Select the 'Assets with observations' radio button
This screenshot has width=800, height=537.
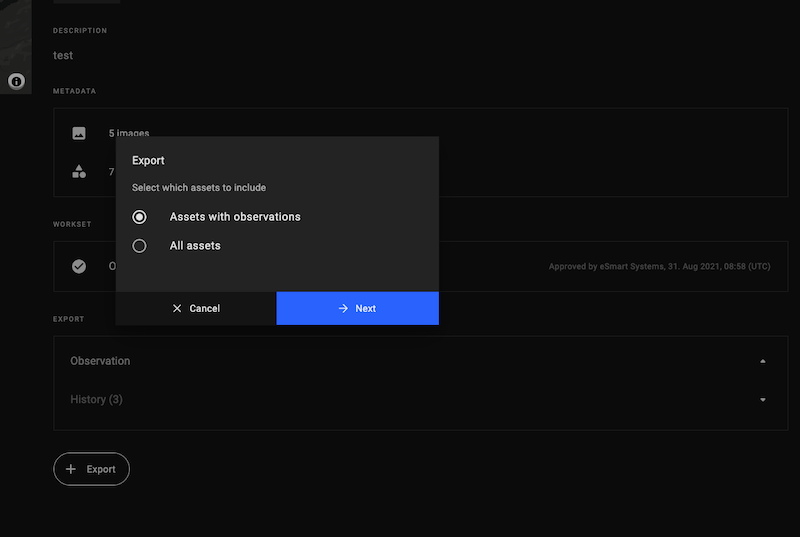pos(140,217)
